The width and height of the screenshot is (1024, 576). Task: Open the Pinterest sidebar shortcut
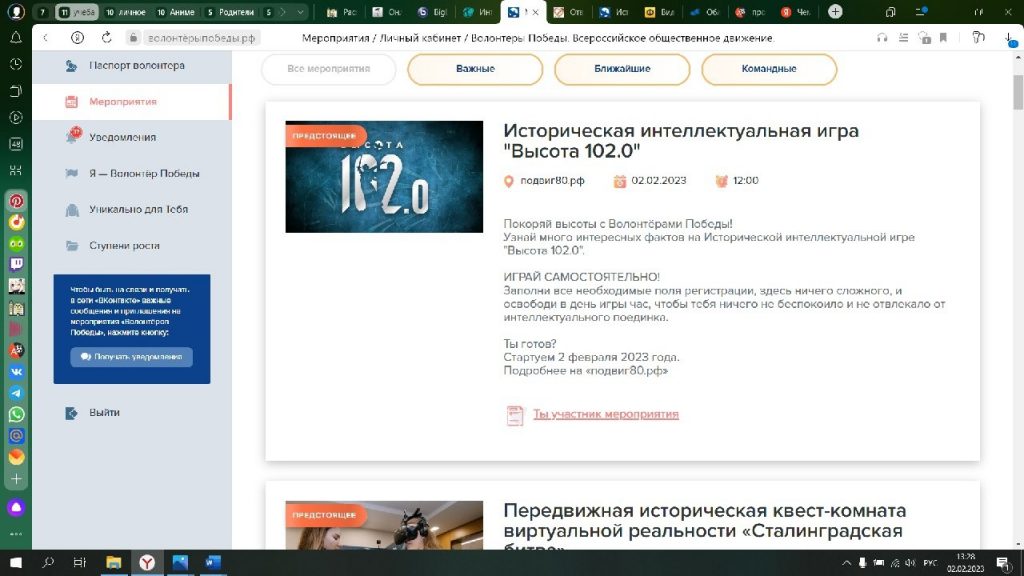(x=16, y=201)
